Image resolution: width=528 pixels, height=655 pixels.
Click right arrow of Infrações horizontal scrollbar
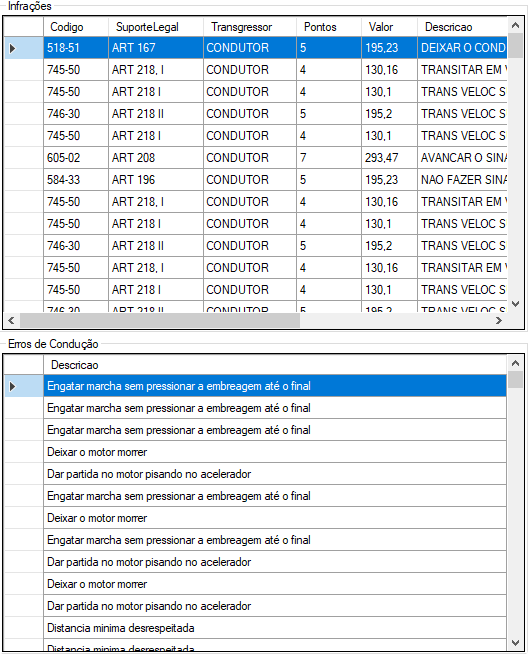point(499,320)
